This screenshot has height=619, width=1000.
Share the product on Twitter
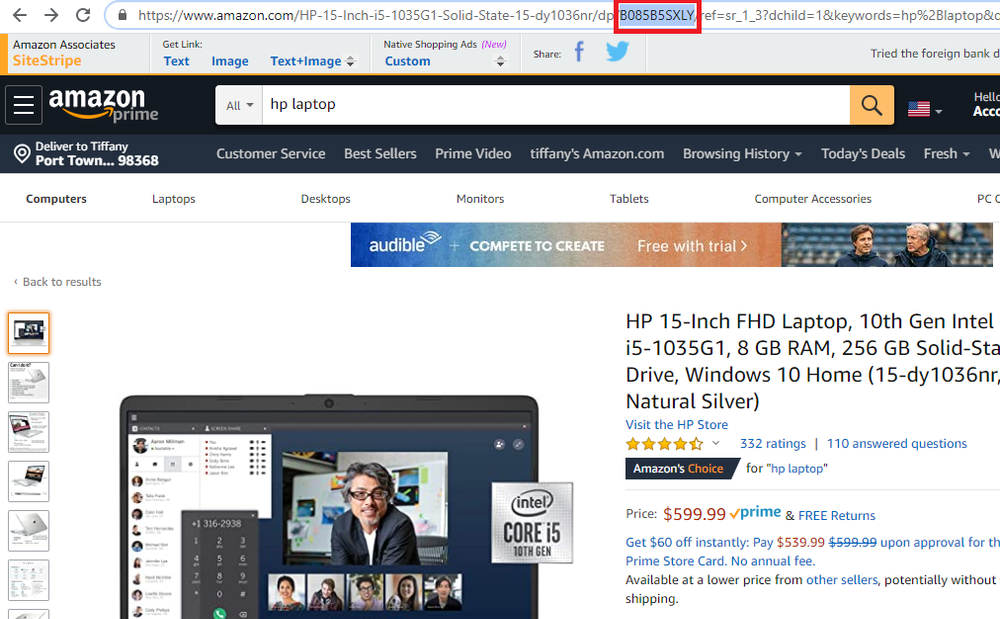point(617,51)
